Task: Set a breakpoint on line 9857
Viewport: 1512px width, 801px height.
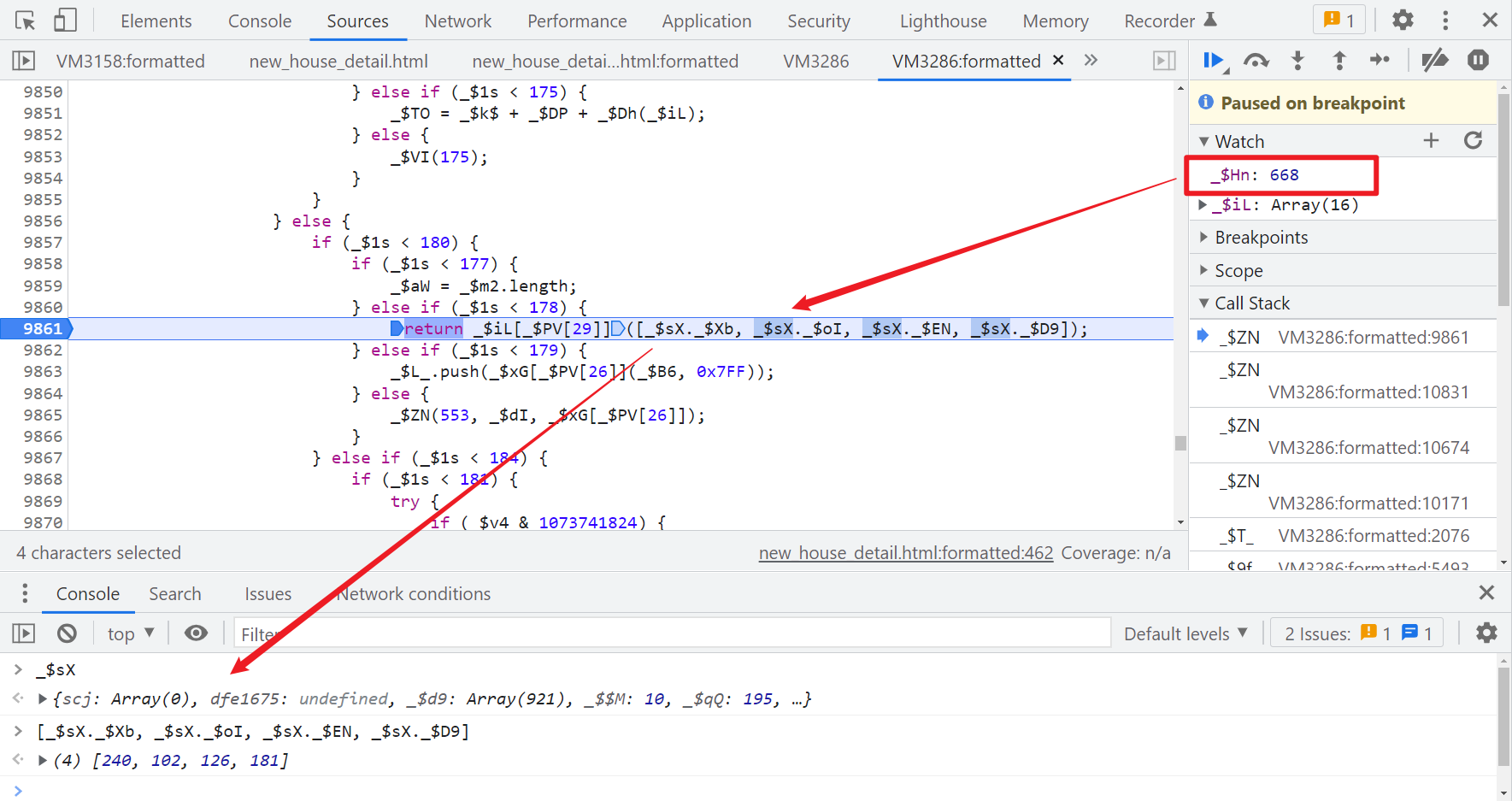Action: click(x=43, y=243)
